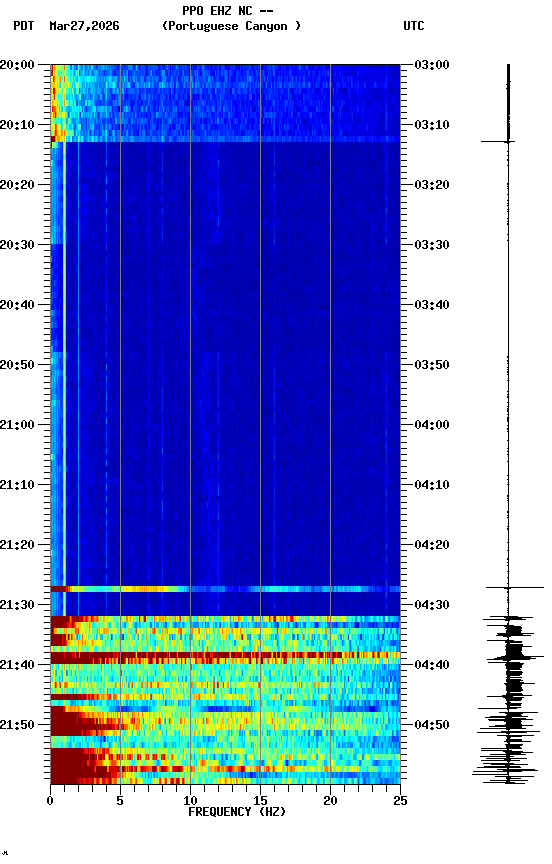Click the 04:50 UTC time label
The image size is (552, 864).
(432, 725)
